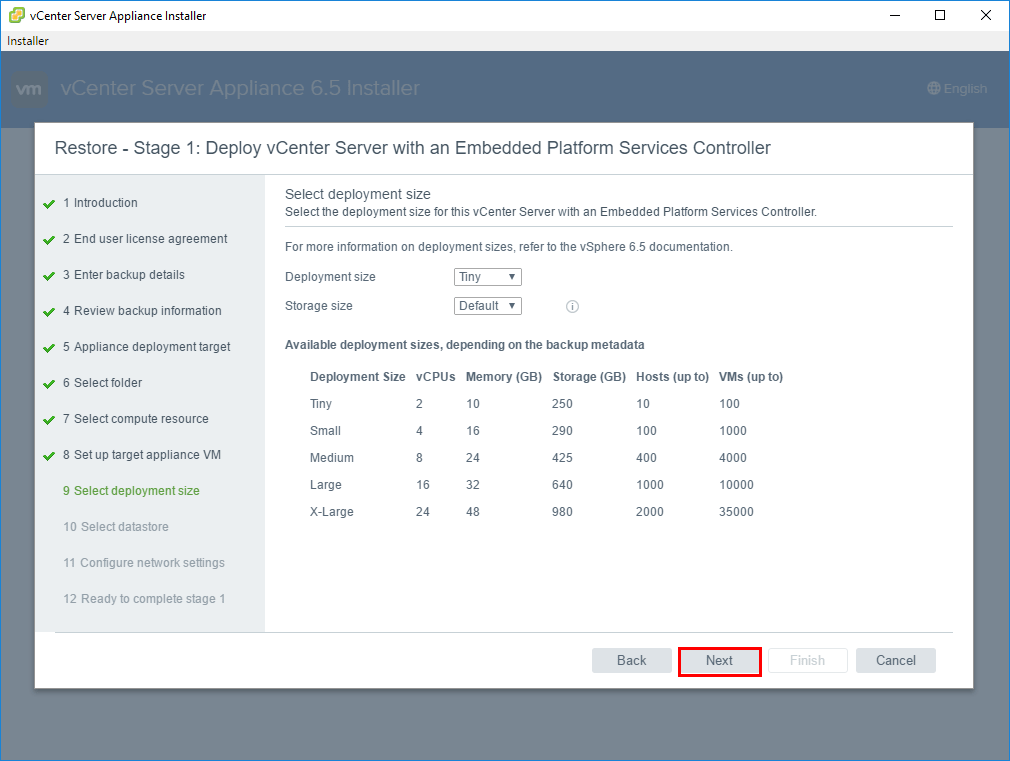Select step 12 Ready to complete stage 1
Viewport: 1010px width, 761px height.
[144, 599]
